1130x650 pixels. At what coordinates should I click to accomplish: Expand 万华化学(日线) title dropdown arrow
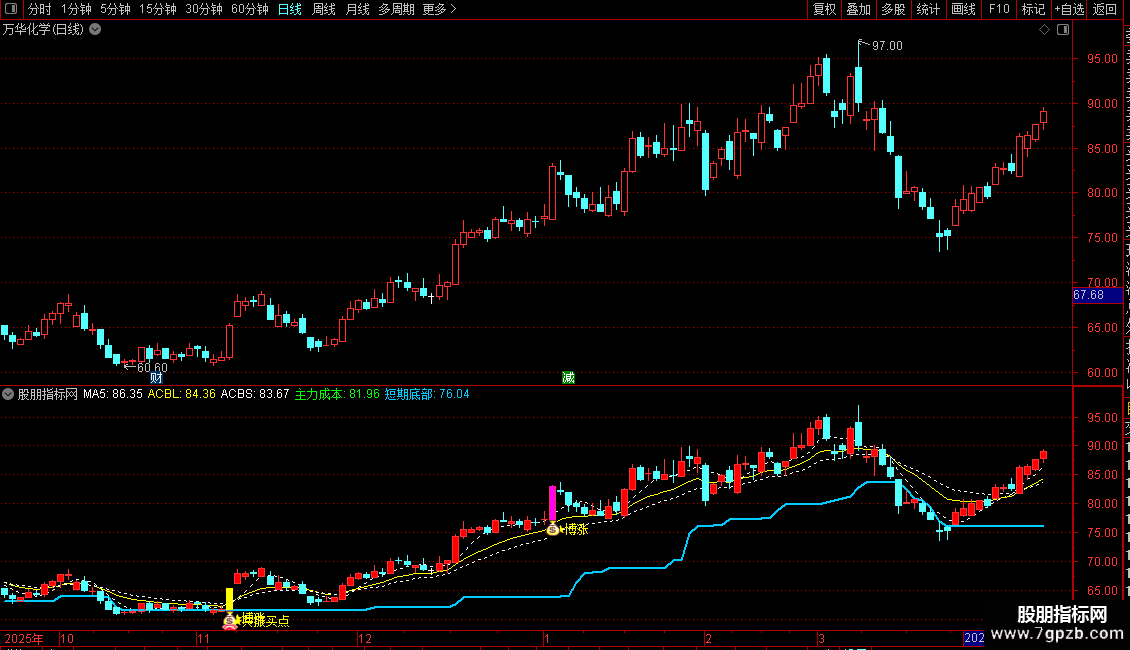click(95, 30)
